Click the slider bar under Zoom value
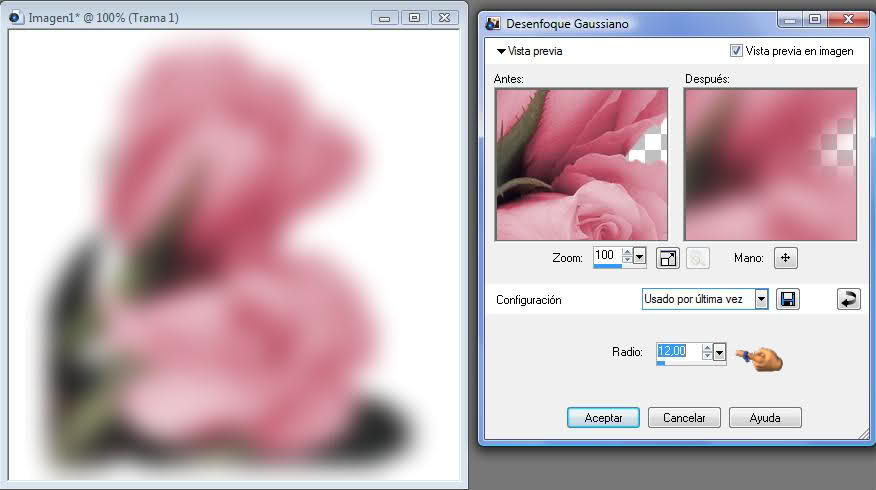The height and width of the screenshot is (490, 876). (x=620, y=267)
